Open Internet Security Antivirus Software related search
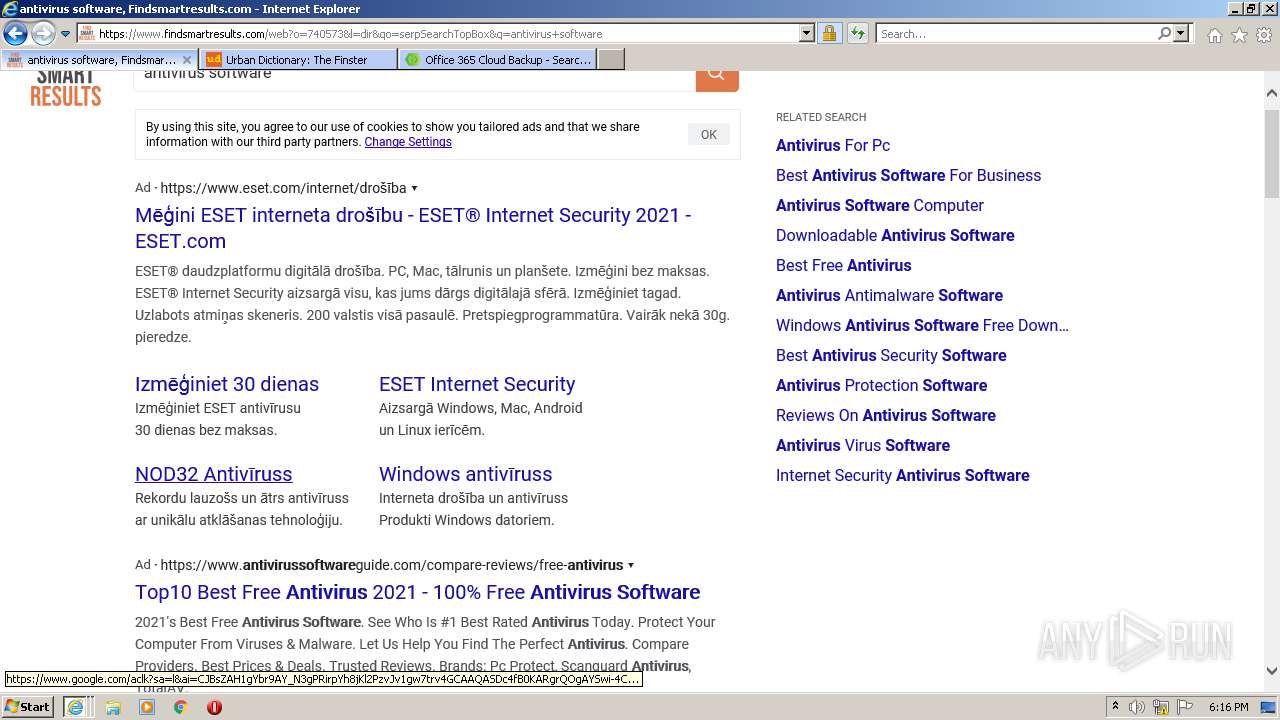 pyautogui.click(x=903, y=475)
